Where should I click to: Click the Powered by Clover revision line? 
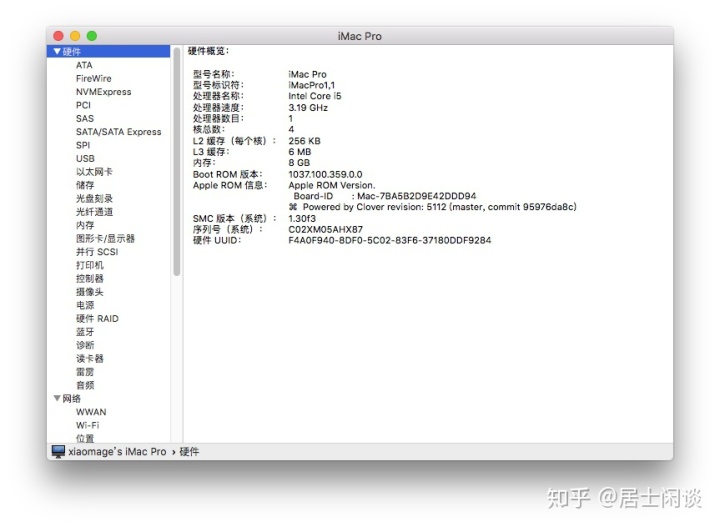[433, 207]
